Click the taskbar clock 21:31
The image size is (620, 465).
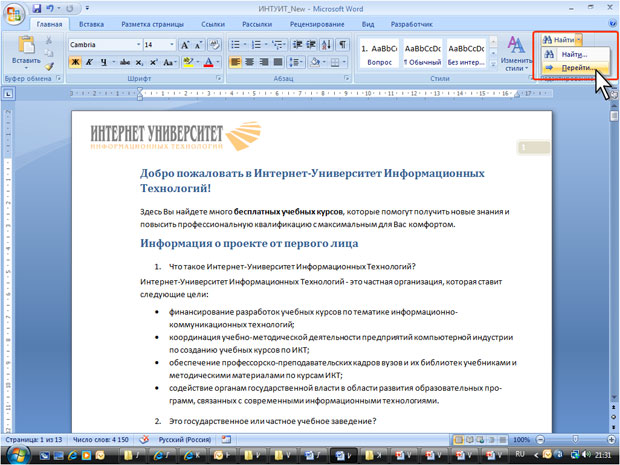click(x=603, y=455)
